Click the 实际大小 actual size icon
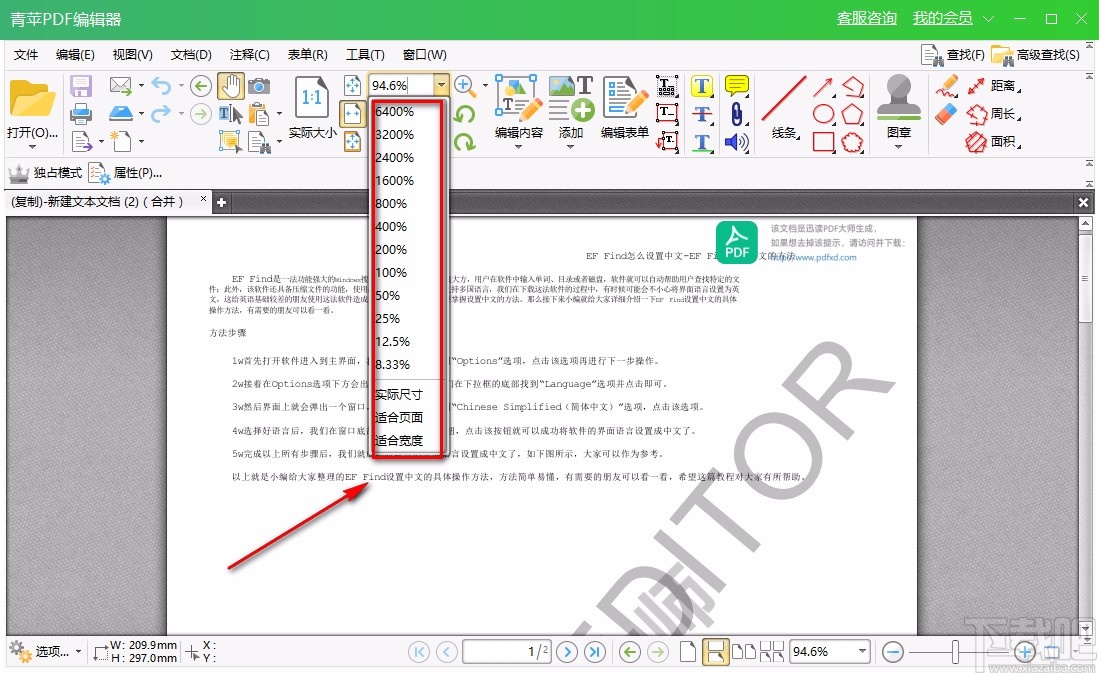The image size is (1099, 673). pos(310,98)
